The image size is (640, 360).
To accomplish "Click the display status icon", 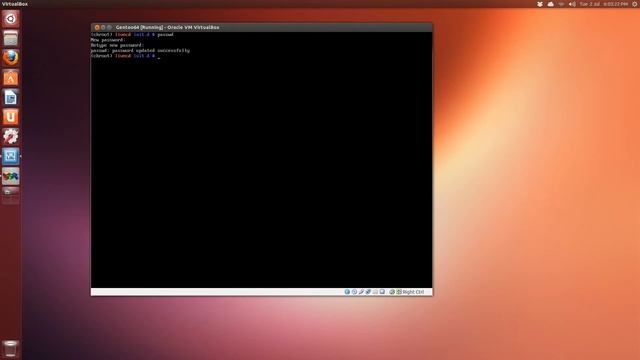I will coord(382,292).
